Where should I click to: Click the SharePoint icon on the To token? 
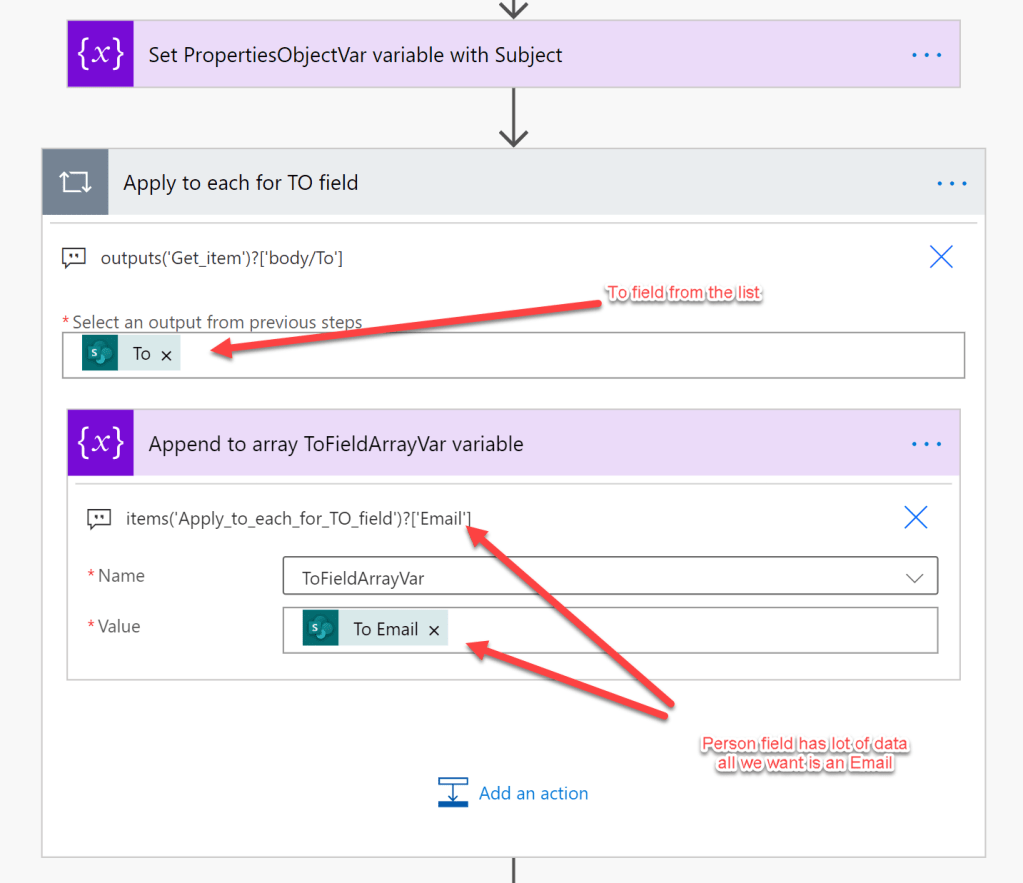(100, 354)
